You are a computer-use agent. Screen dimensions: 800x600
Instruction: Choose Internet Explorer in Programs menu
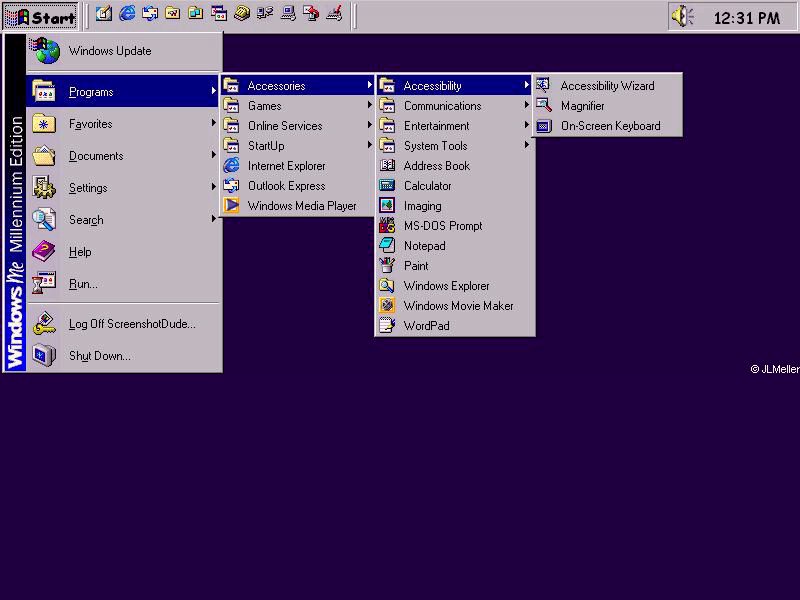pyautogui.click(x=298, y=165)
